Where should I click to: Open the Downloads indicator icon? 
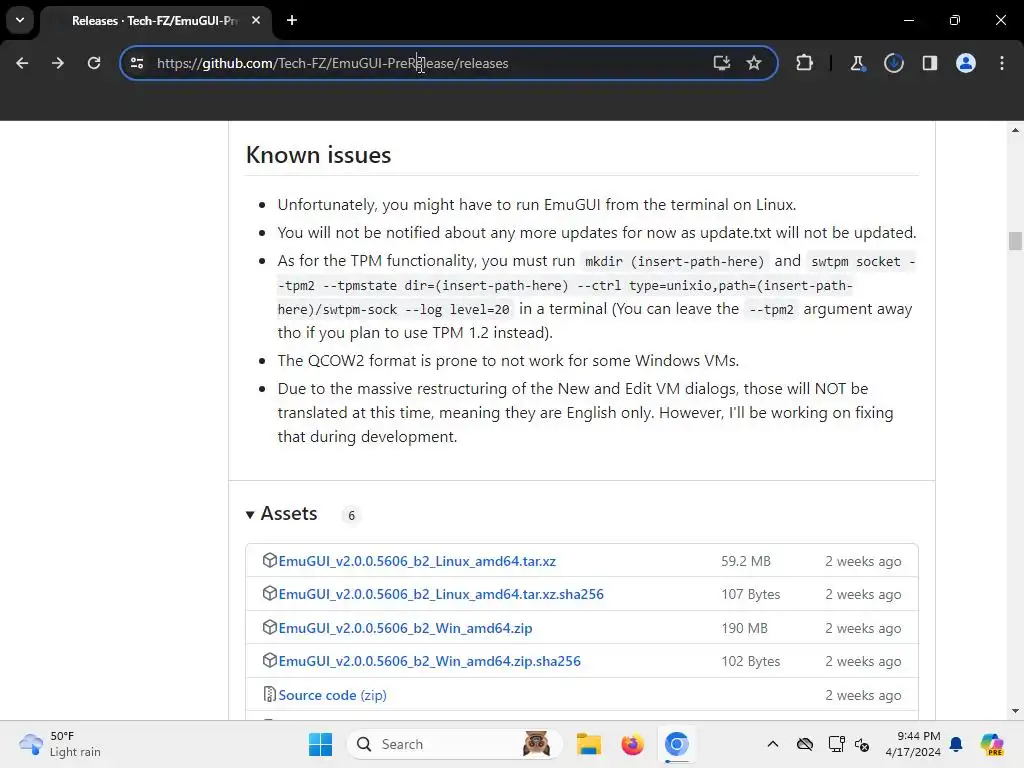point(893,63)
